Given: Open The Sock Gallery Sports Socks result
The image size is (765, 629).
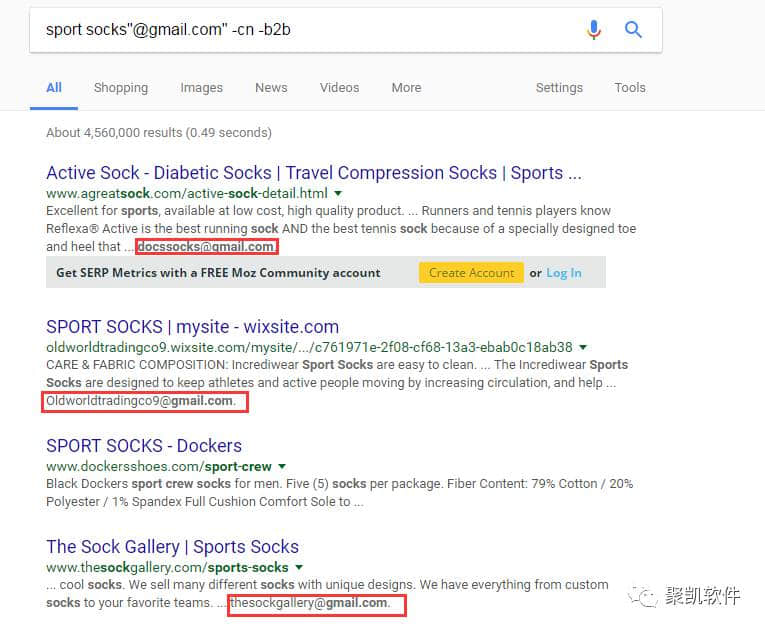Looking at the screenshot, I should click(x=172, y=547).
